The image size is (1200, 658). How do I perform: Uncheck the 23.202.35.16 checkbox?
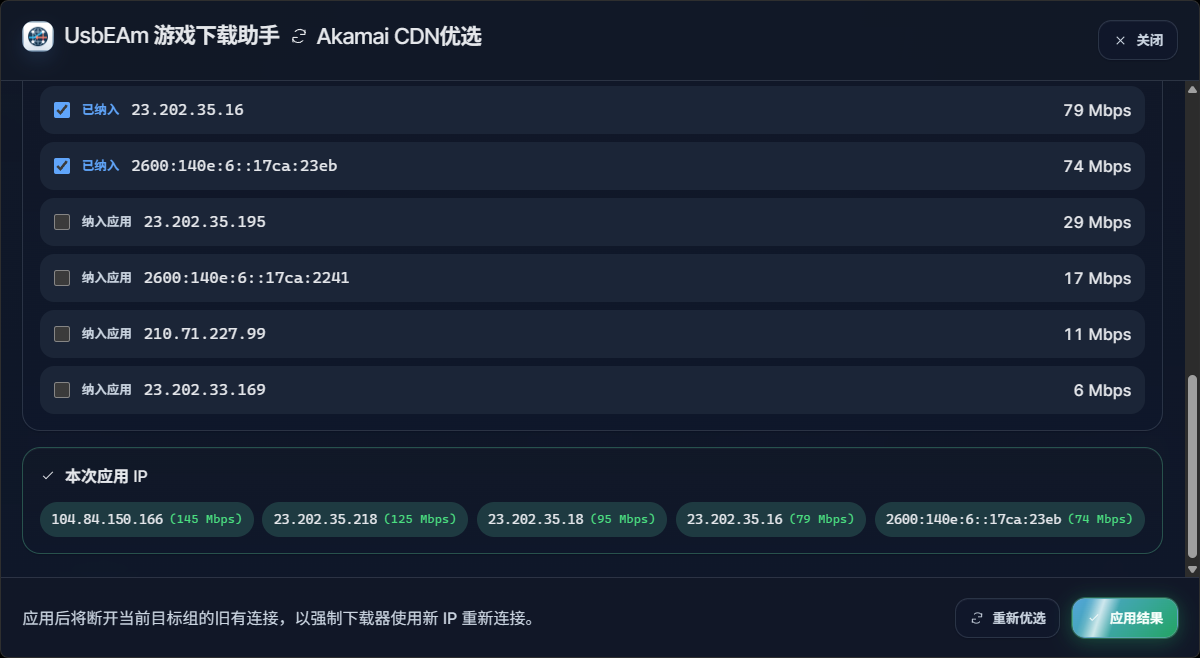coord(62,110)
